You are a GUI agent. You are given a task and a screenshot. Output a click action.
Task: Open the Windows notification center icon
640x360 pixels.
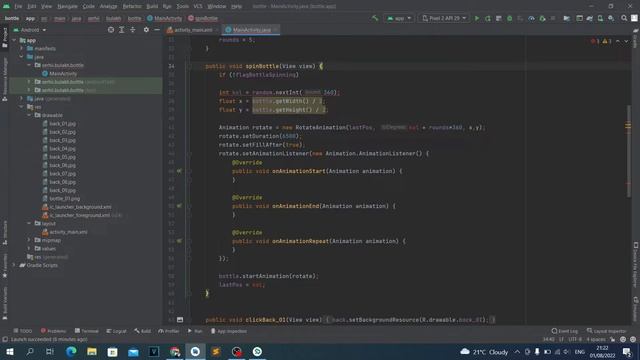point(627,351)
